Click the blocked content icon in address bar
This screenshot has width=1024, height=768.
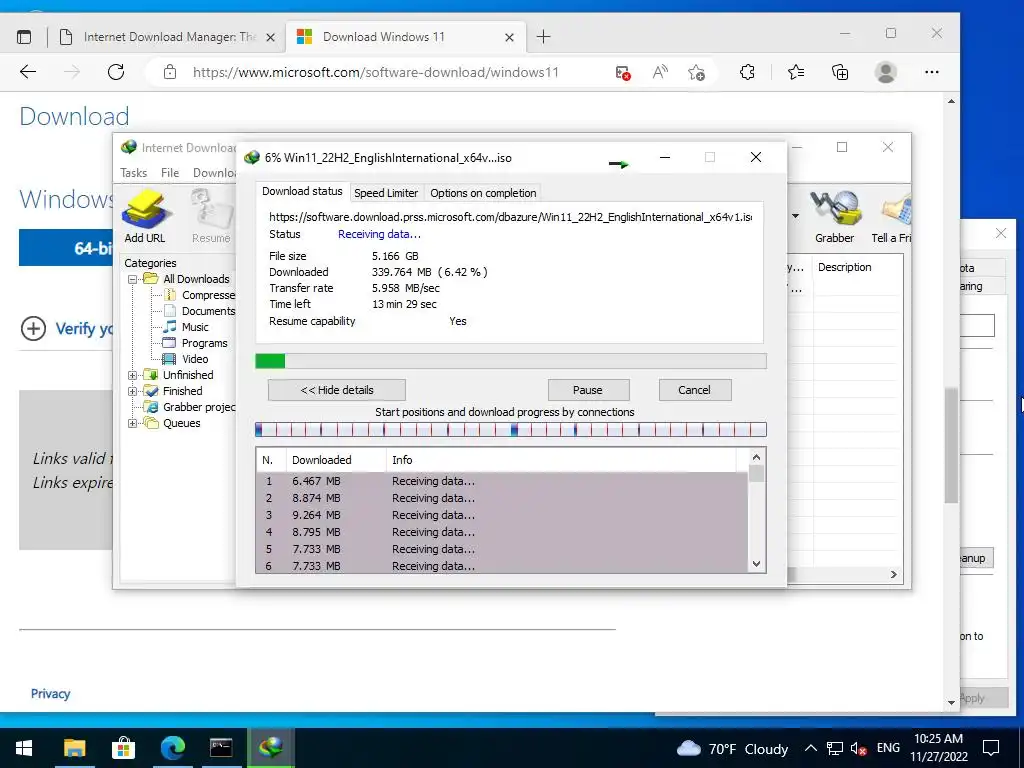(623, 72)
